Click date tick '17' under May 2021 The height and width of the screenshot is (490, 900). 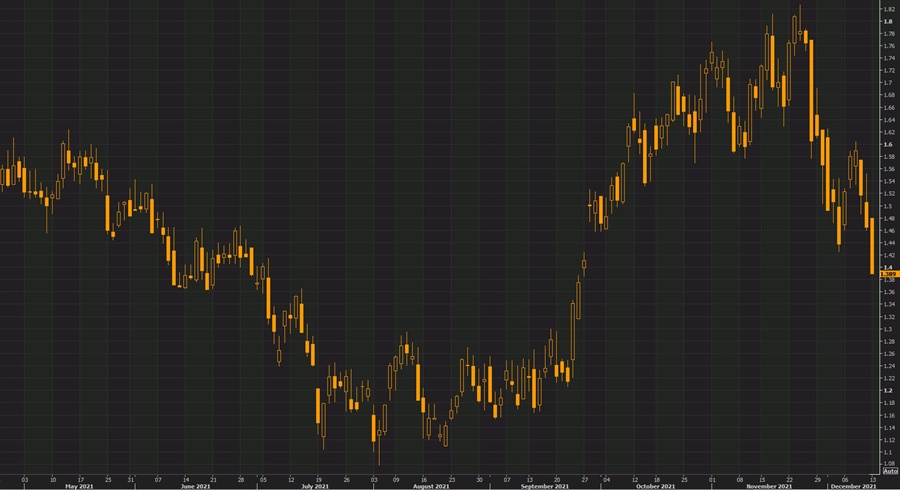pos(80,479)
